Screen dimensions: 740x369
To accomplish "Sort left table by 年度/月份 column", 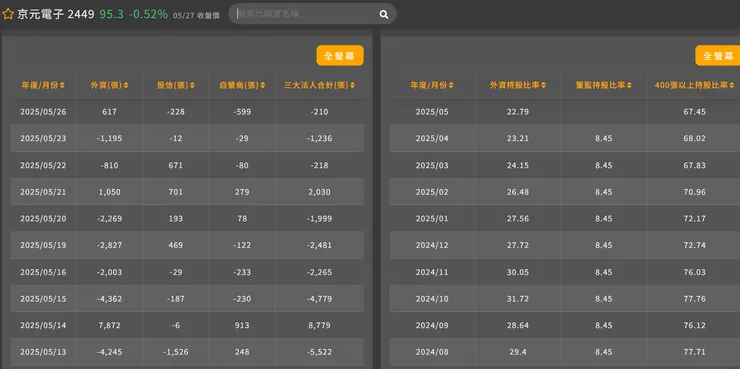I will pos(43,85).
